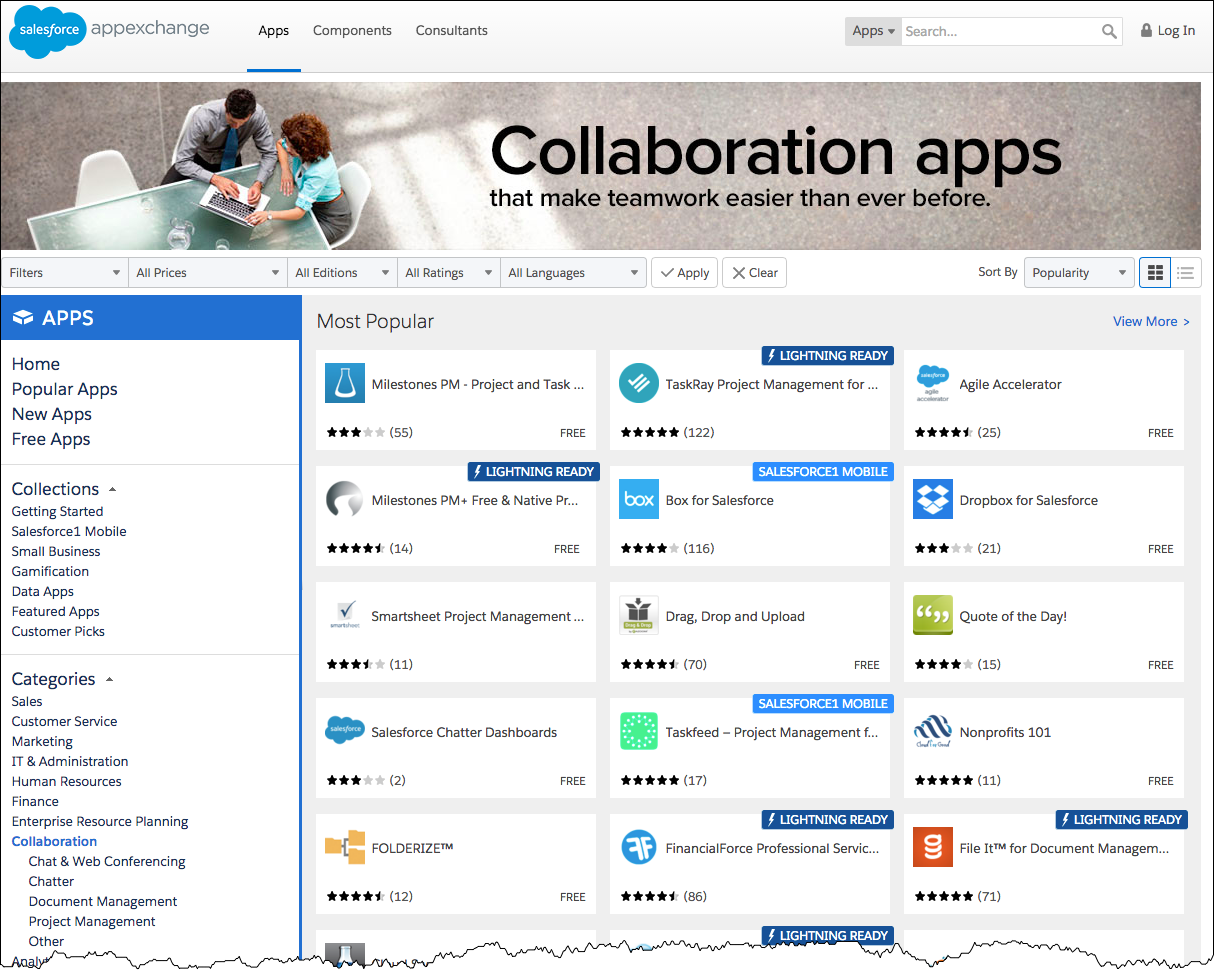The height and width of the screenshot is (970, 1214).
Task: Open Chat & Web Conferencing subcategory
Action: (x=107, y=861)
